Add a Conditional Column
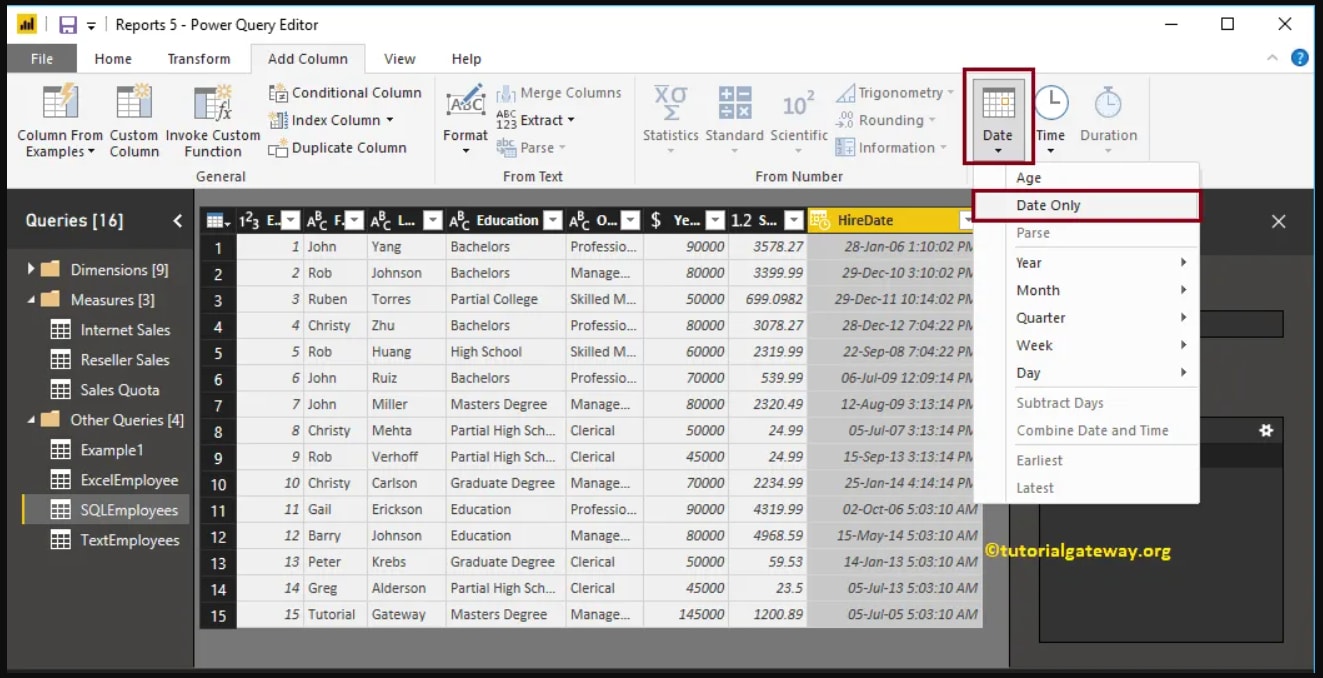Image resolution: width=1323 pixels, height=678 pixels. click(x=345, y=93)
